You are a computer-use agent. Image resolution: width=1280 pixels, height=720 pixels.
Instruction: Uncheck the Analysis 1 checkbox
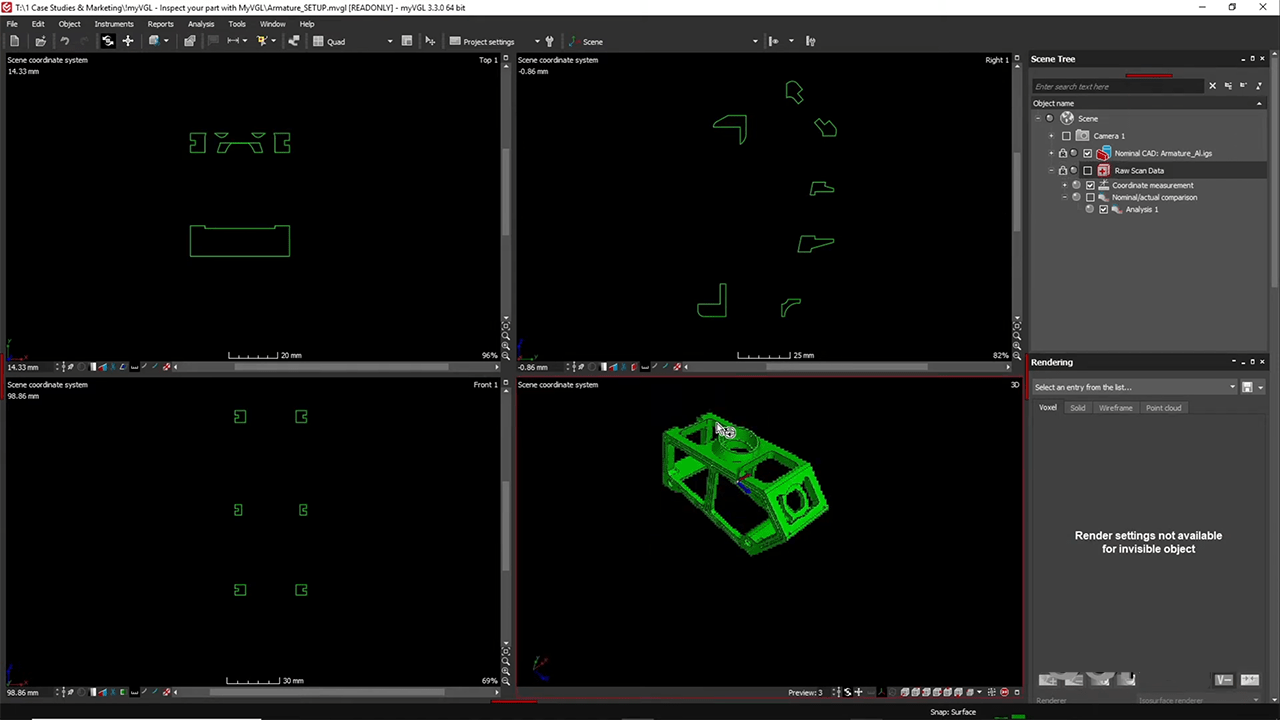1104,209
